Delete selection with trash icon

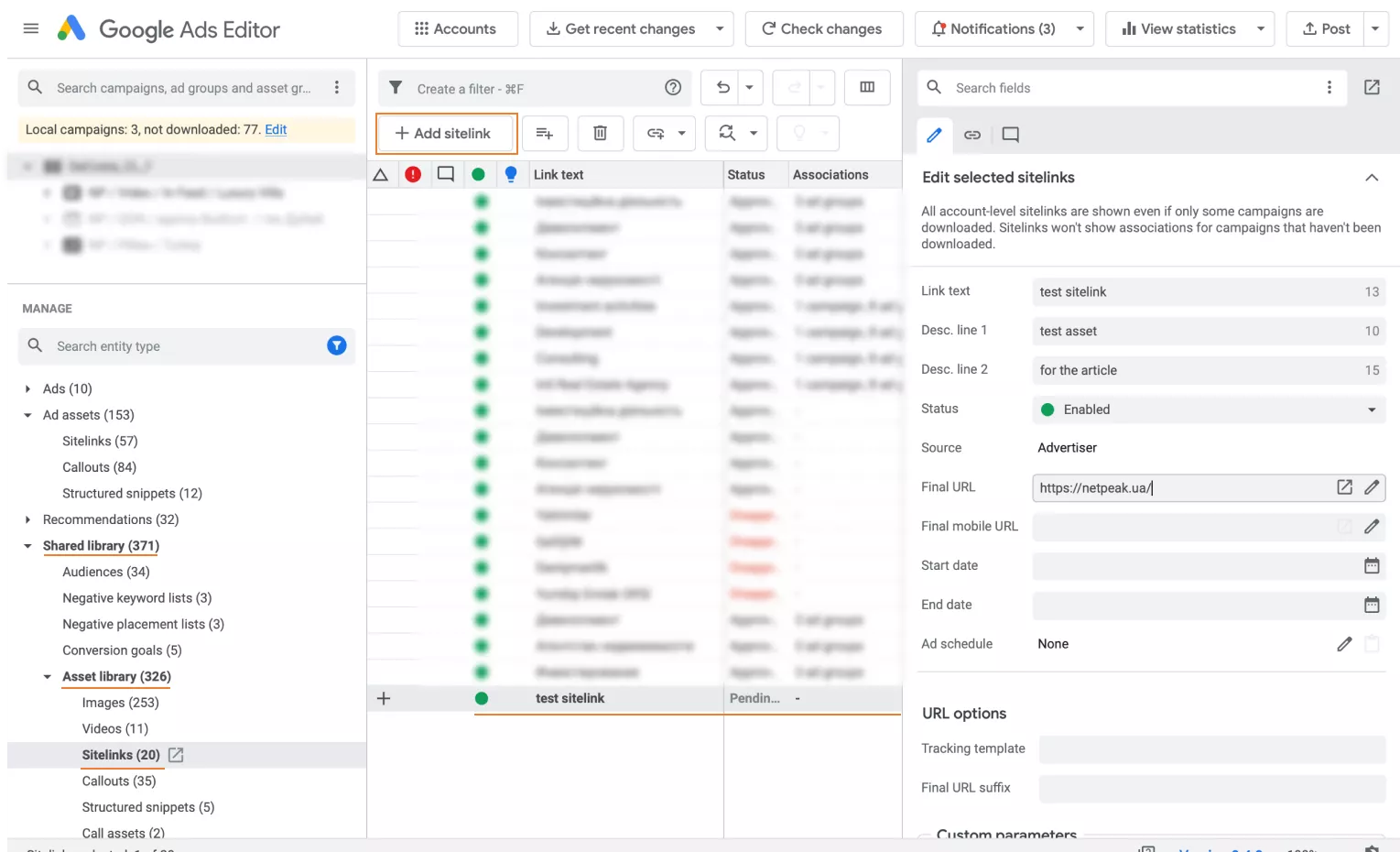601,134
